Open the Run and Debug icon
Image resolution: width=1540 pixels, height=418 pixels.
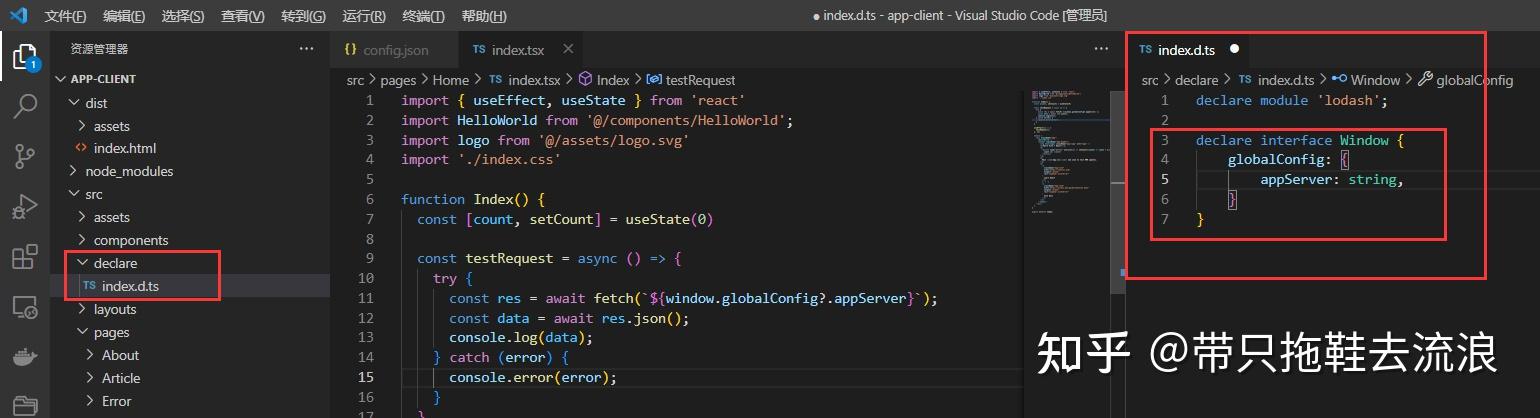[25, 207]
